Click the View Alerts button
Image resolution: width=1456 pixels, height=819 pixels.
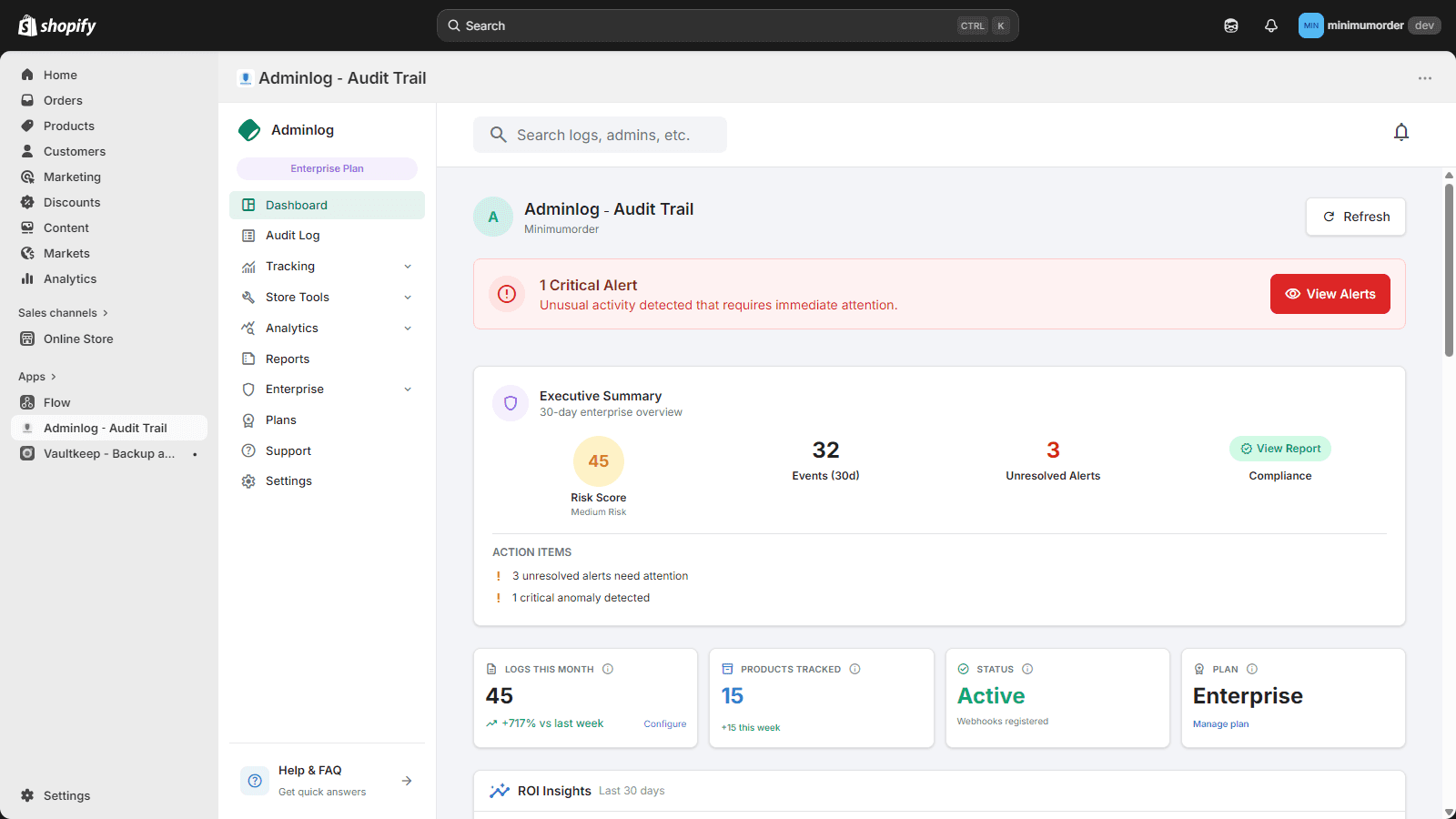1330,294
